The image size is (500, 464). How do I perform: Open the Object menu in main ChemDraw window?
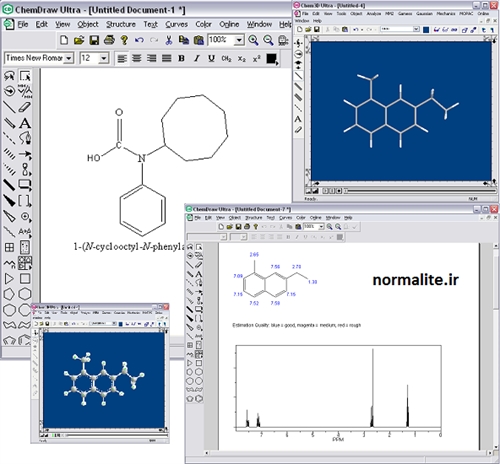(x=88, y=24)
